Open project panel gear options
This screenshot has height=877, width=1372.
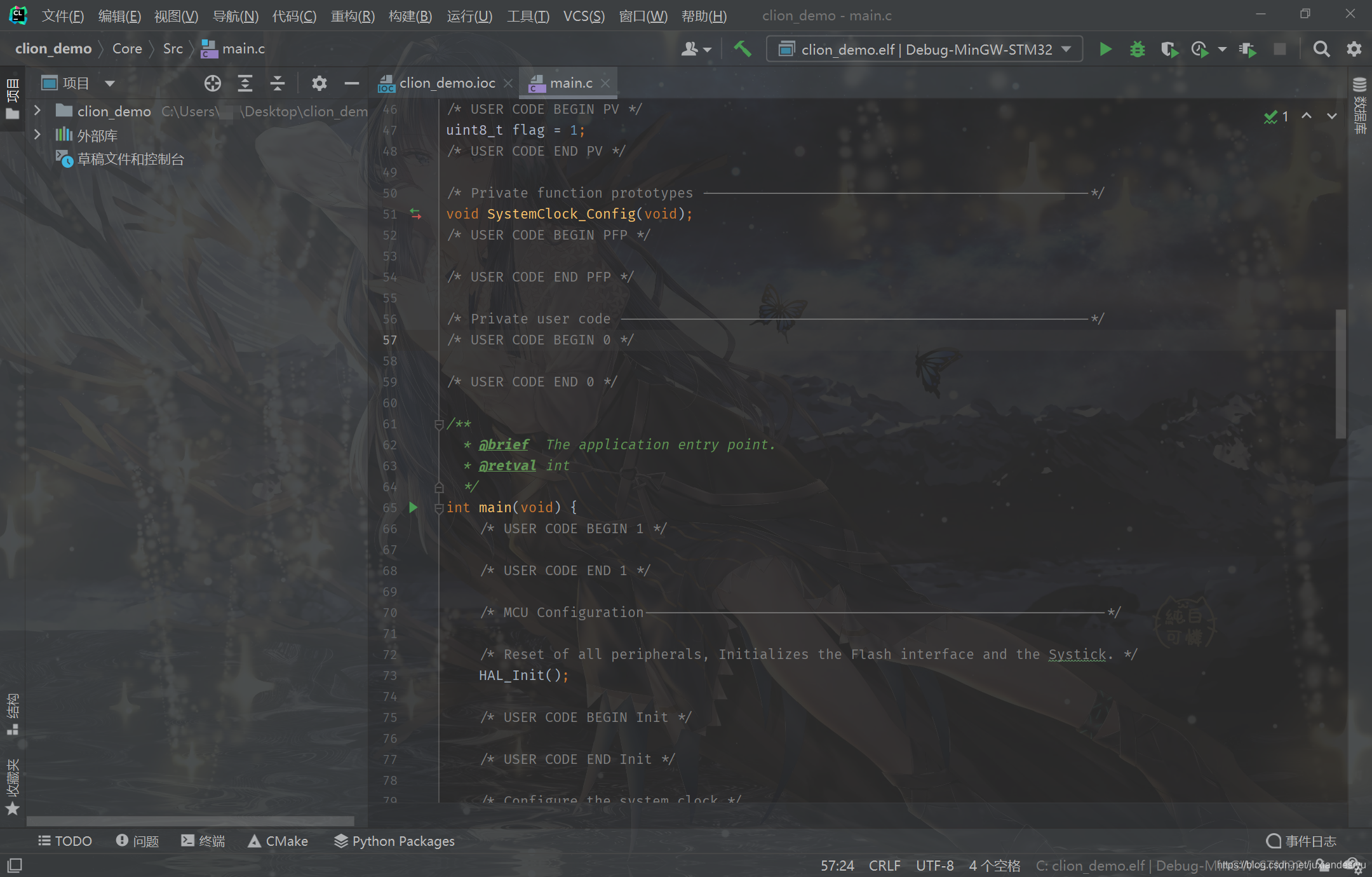point(319,83)
